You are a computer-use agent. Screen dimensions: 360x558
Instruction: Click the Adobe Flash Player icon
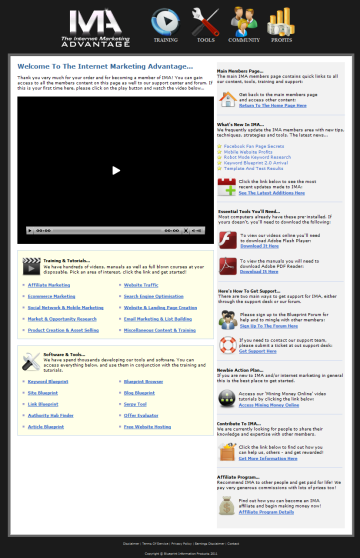click(x=228, y=240)
